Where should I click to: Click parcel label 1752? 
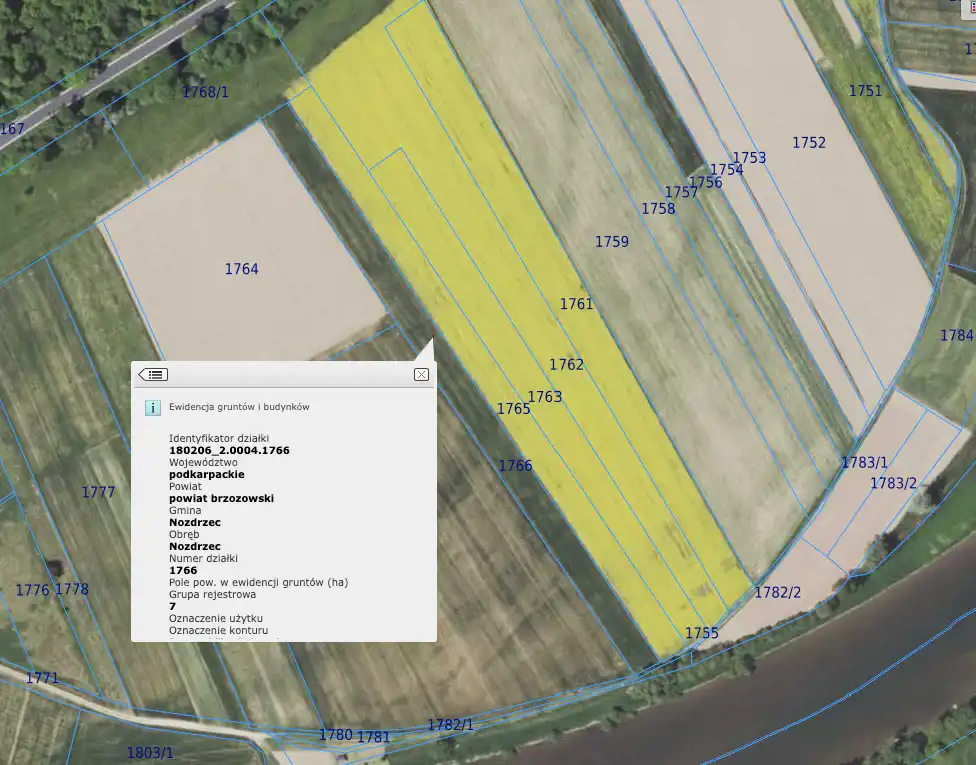(809, 142)
